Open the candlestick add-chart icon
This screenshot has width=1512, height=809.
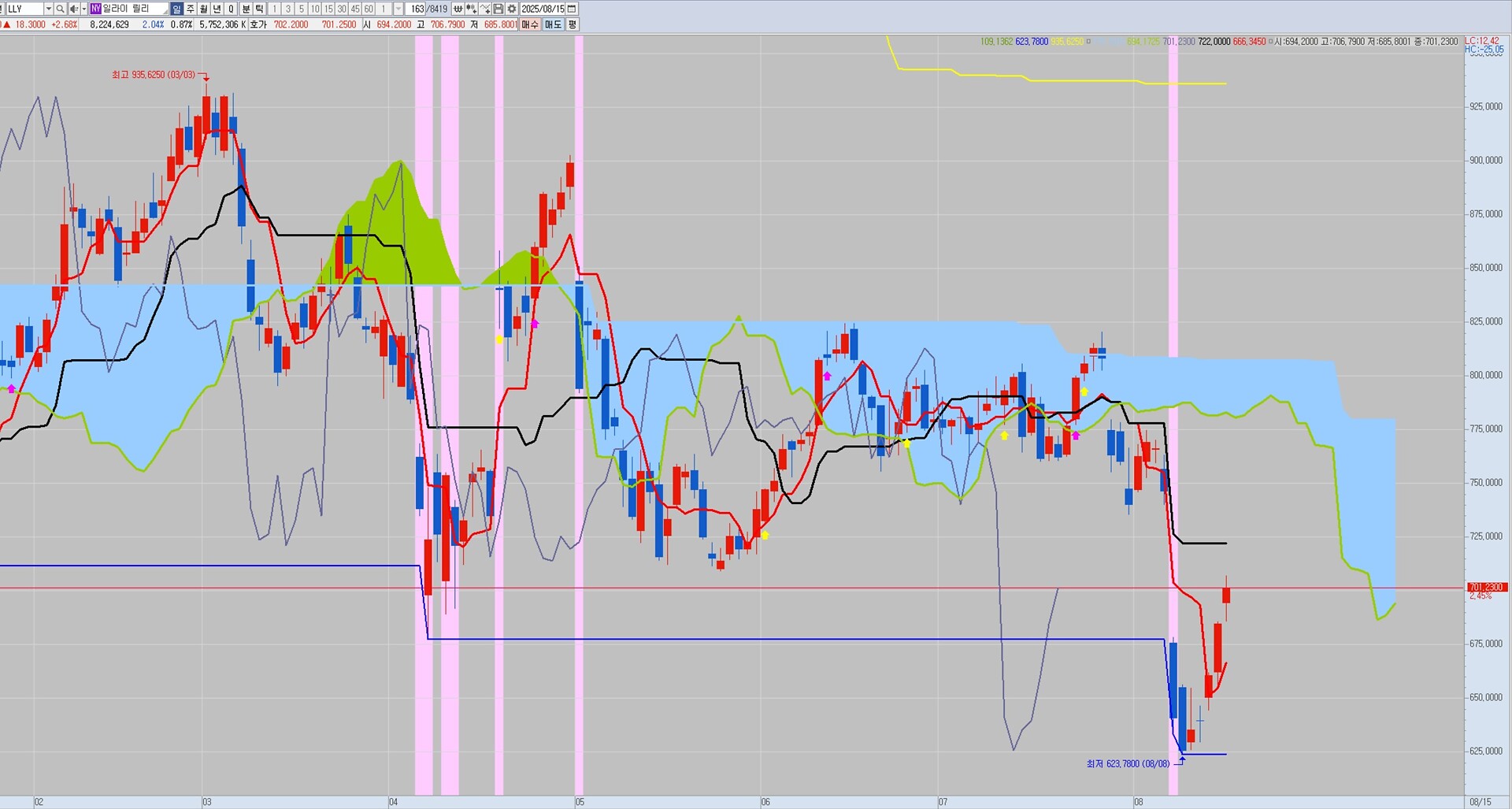point(471,9)
